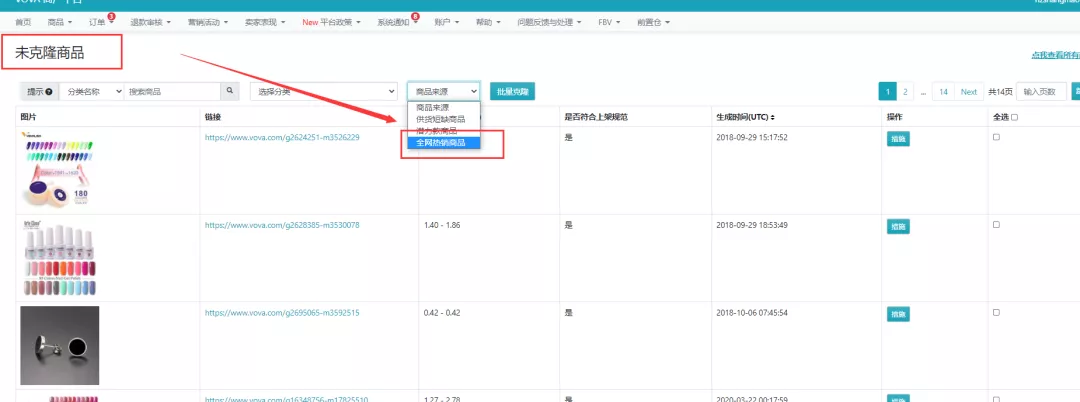This screenshot has width=1080, height=402.
Task: Expand the 卖家表现 navbar menu
Action: [x=264, y=22]
